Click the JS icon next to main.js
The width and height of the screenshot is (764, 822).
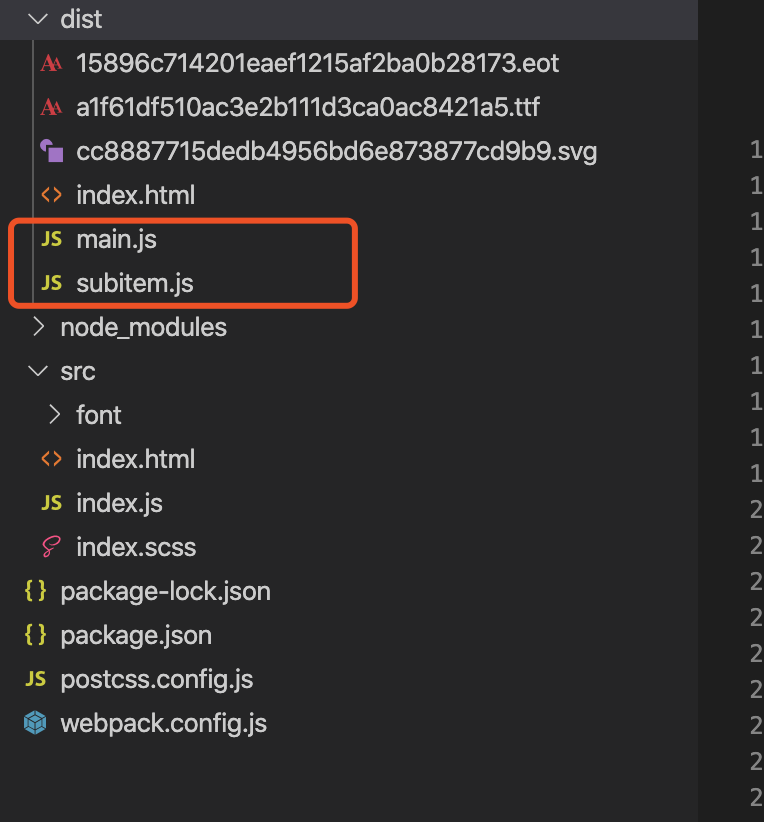pyautogui.click(x=51, y=240)
